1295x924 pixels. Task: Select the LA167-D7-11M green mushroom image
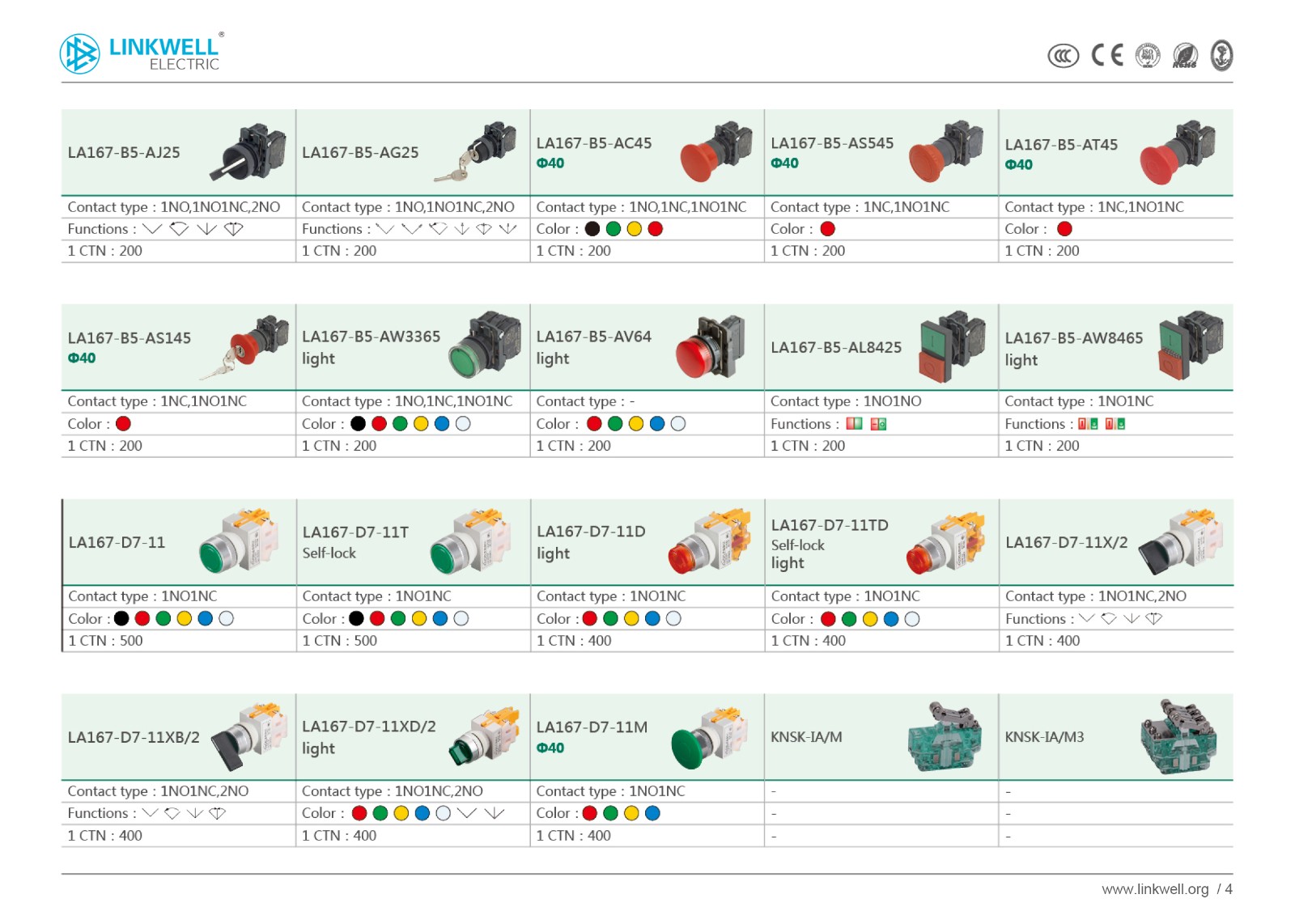[709, 736]
